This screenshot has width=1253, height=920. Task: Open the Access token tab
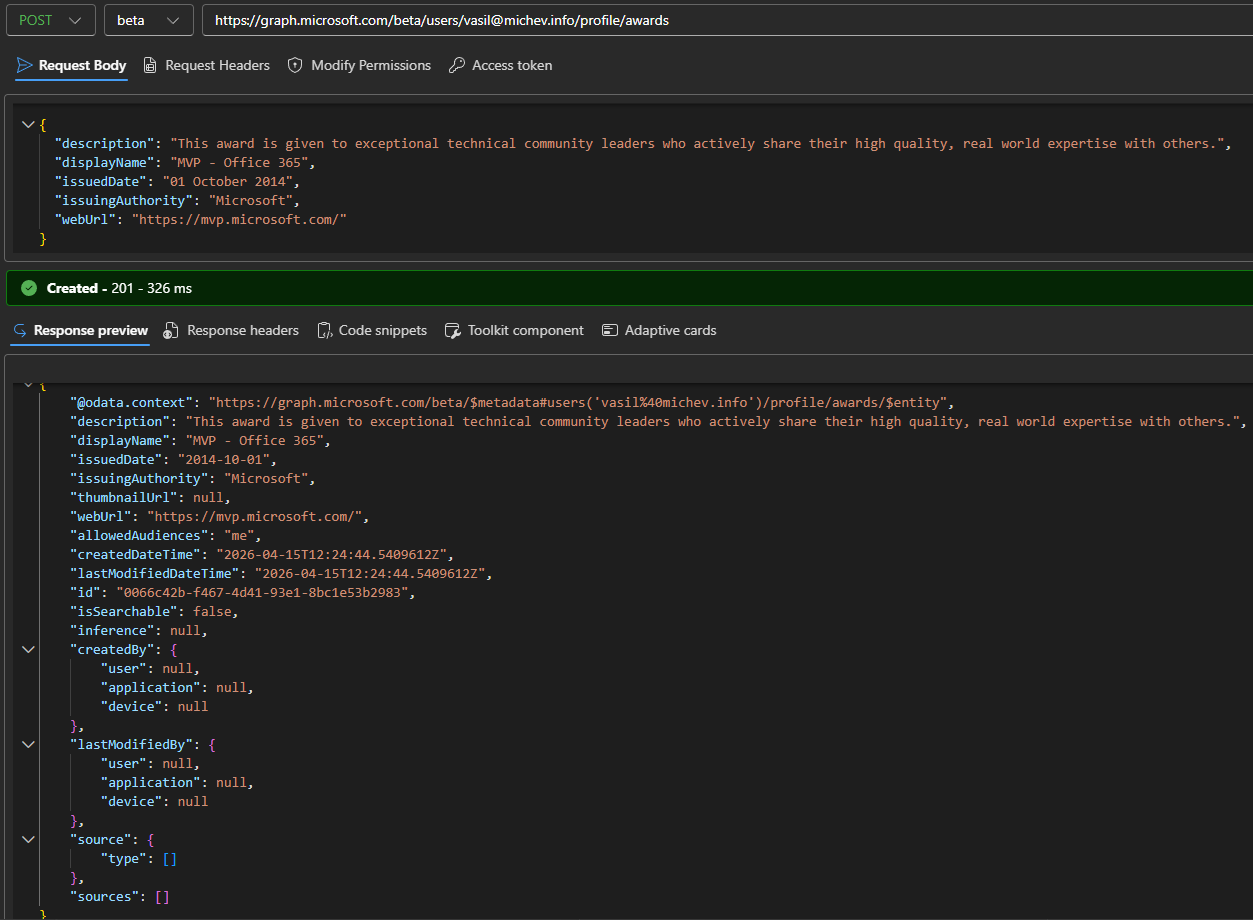(511, 66)
